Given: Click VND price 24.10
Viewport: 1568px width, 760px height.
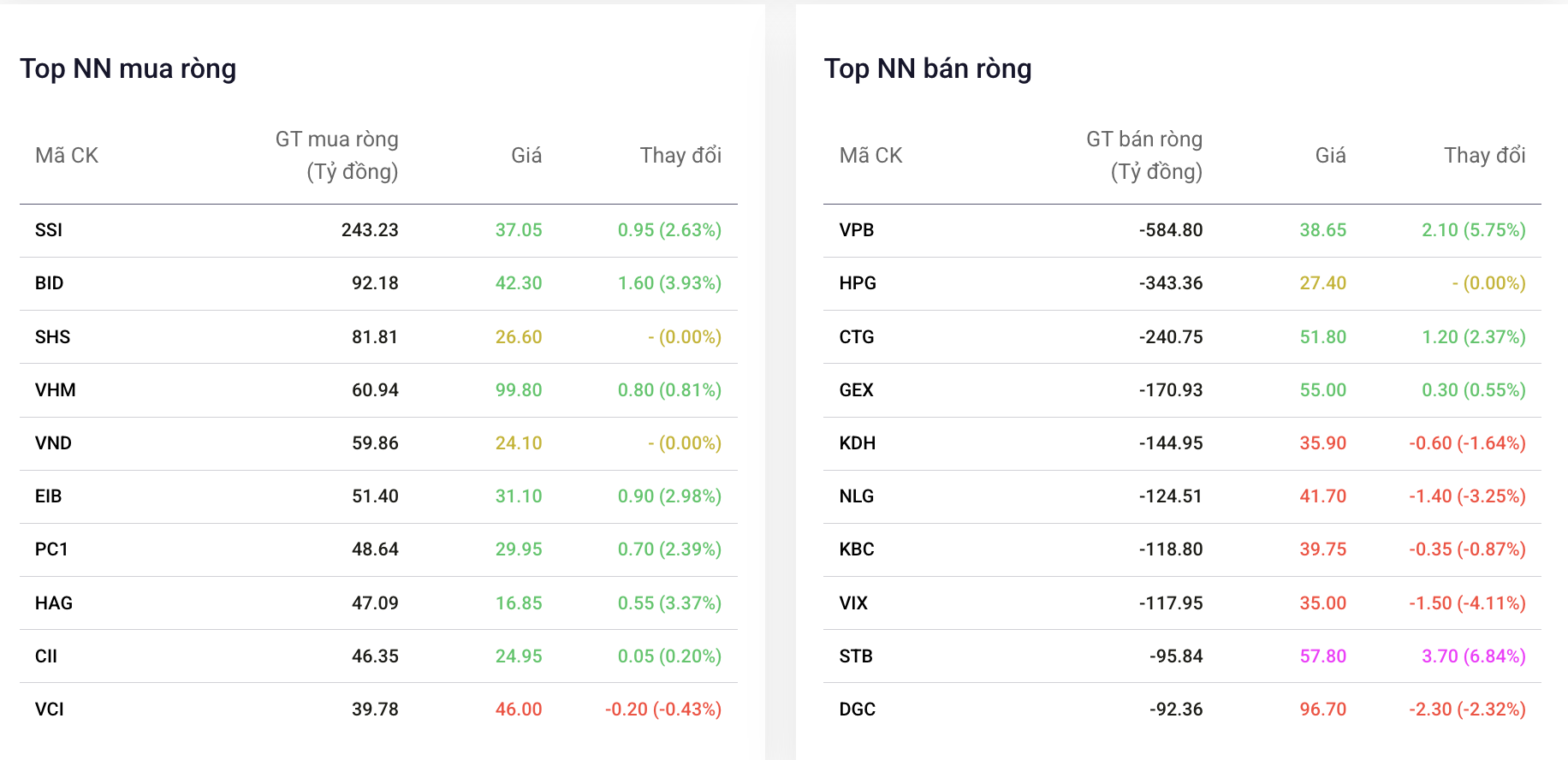Looking at the screenshot, I should (519, 443).
